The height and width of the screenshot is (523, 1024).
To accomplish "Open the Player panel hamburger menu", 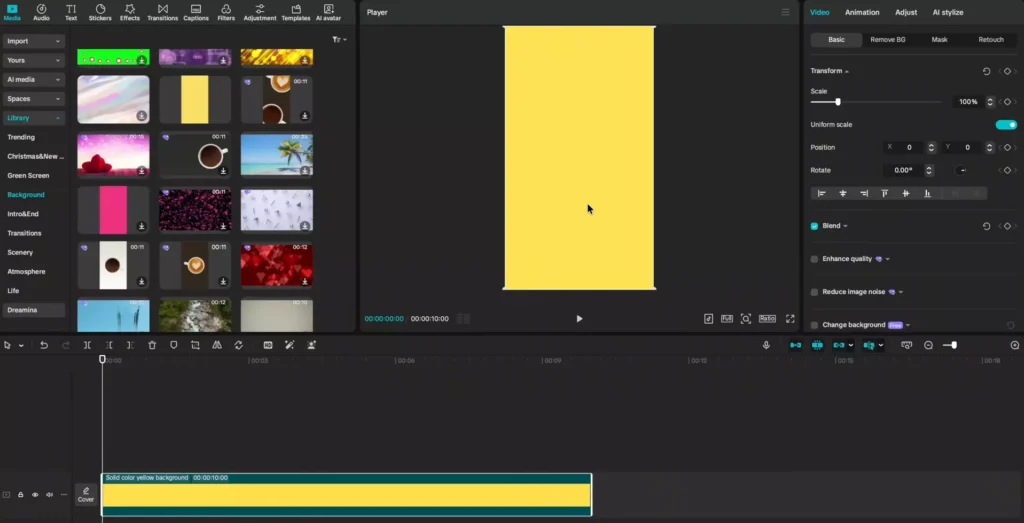I will [785, 12].
